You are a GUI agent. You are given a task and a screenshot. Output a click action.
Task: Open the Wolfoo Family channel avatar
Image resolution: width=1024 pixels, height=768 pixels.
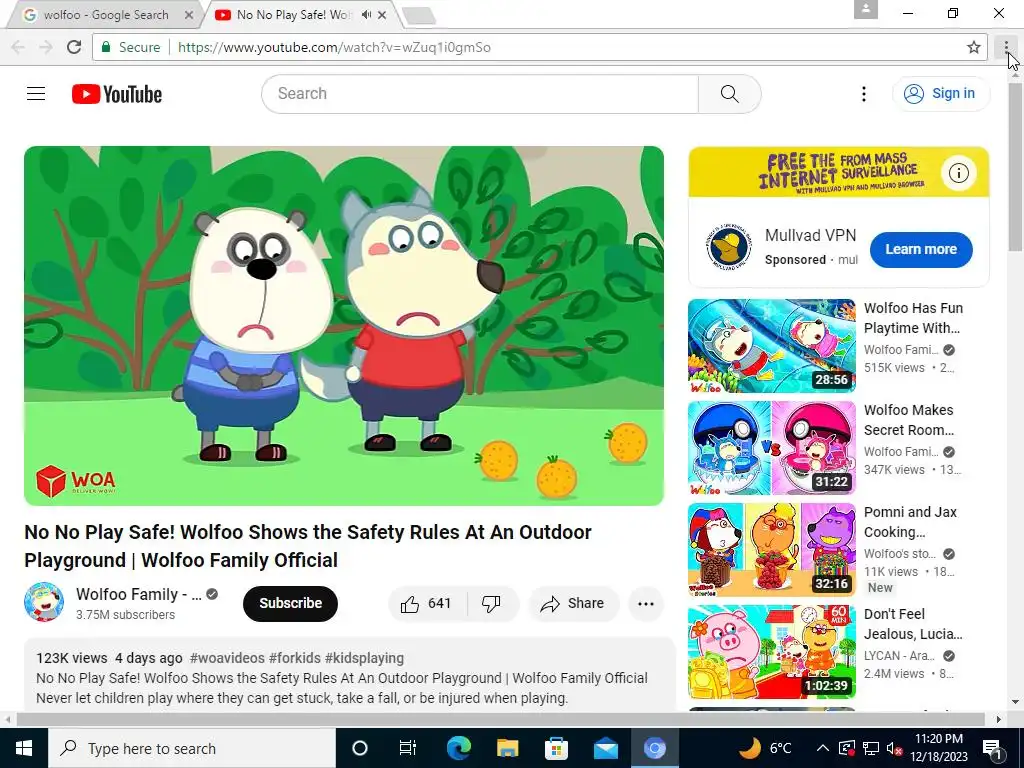click(x=44, y=602)
